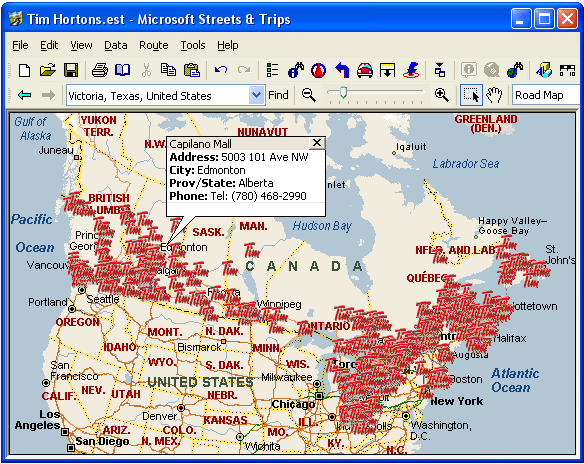Click the Undo arrow icon
Image resolution: width=584 pixels, height=464 pixels.
[x=221, y=70]
